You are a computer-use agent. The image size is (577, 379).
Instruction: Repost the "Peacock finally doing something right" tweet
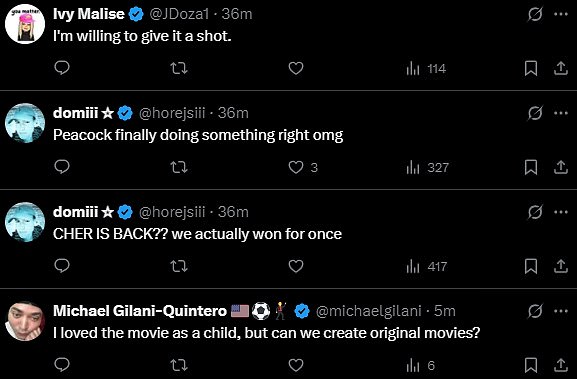point(179,167)
